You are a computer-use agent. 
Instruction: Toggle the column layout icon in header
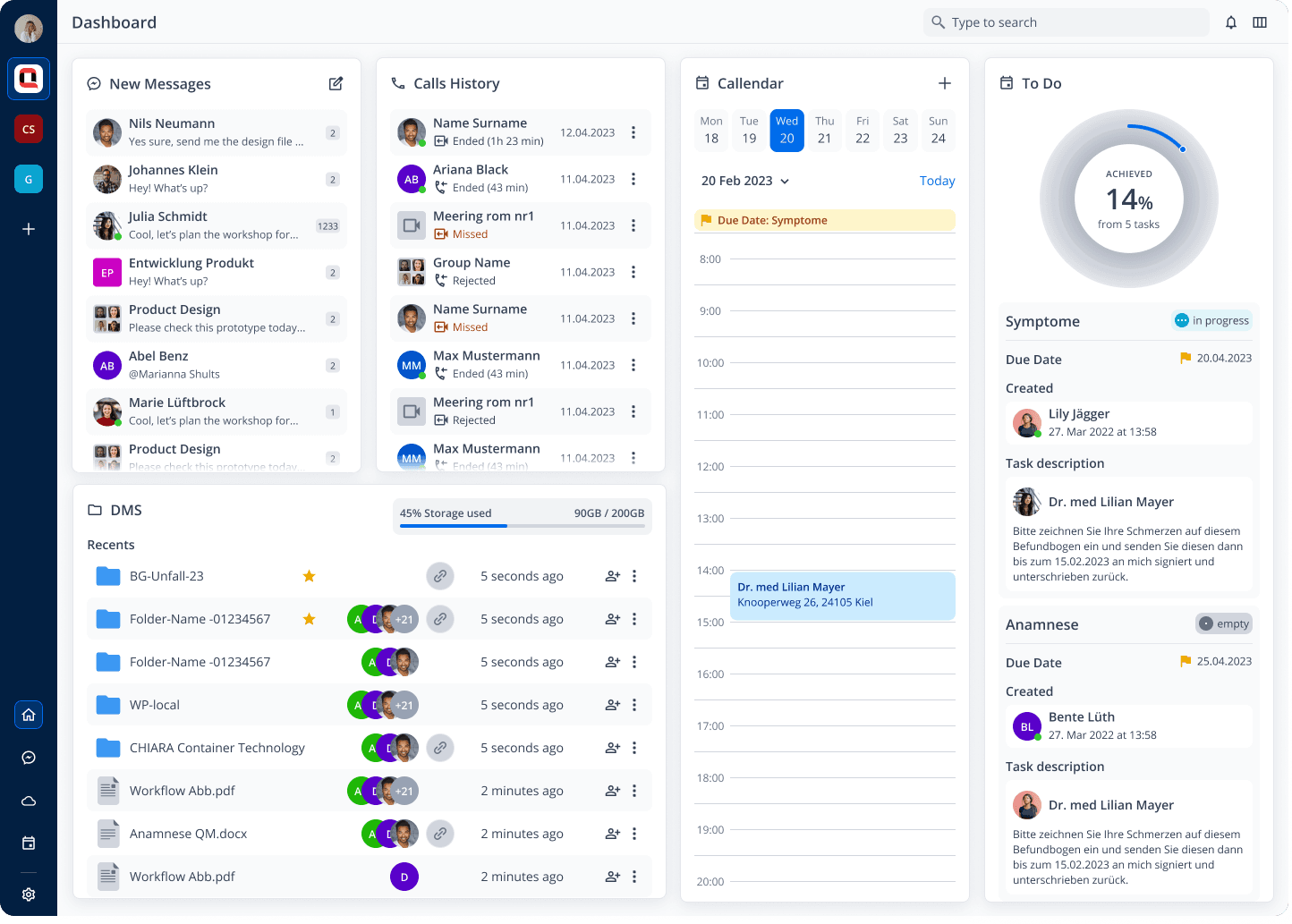click(1260, 22)
